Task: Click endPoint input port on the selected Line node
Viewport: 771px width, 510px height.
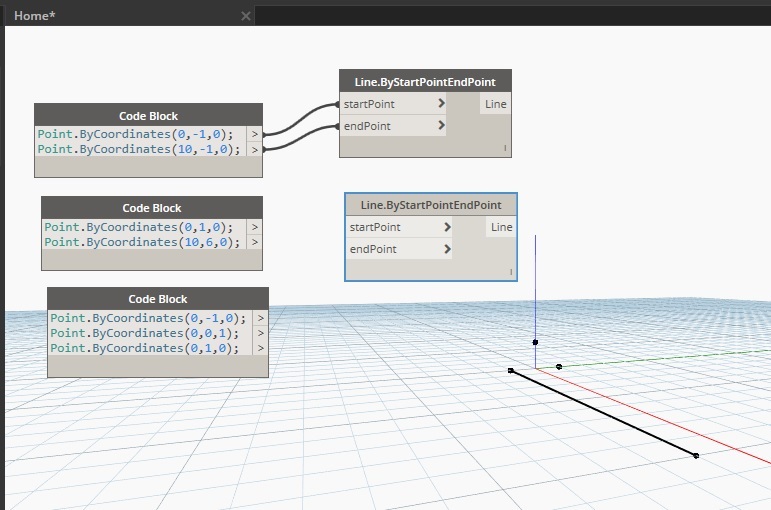Action: (x=373, y=249)
